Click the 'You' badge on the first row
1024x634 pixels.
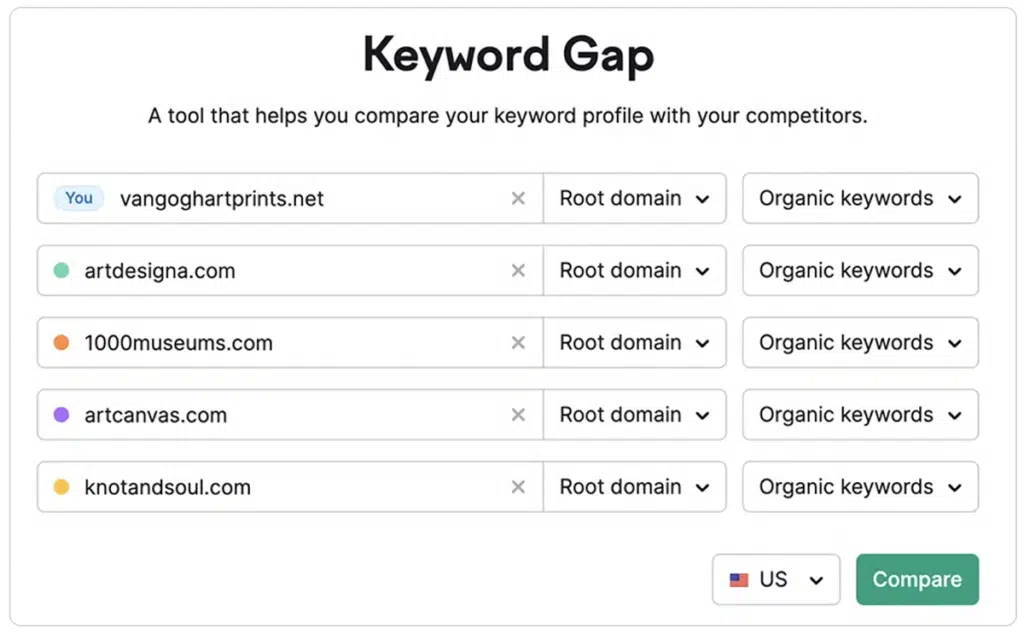click(x=77, y=198)
